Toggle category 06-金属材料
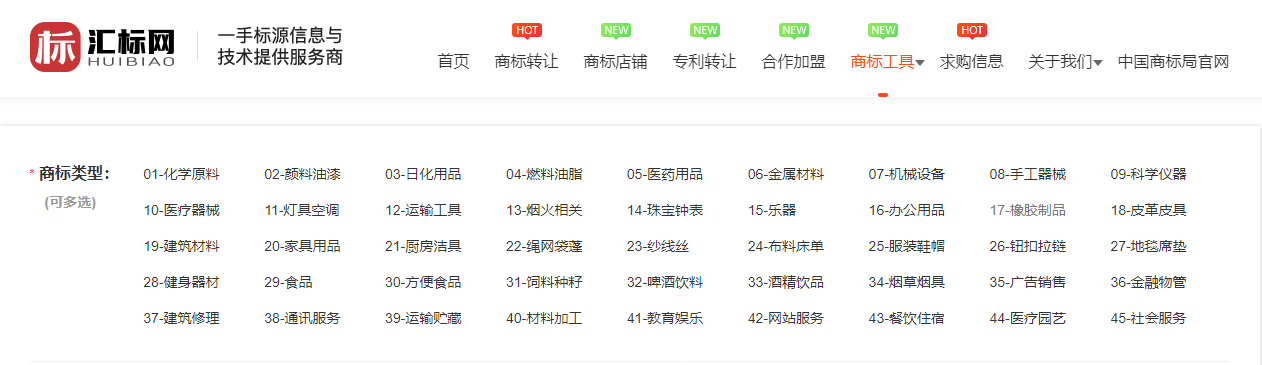1262x365 pixels. point(786,174)
